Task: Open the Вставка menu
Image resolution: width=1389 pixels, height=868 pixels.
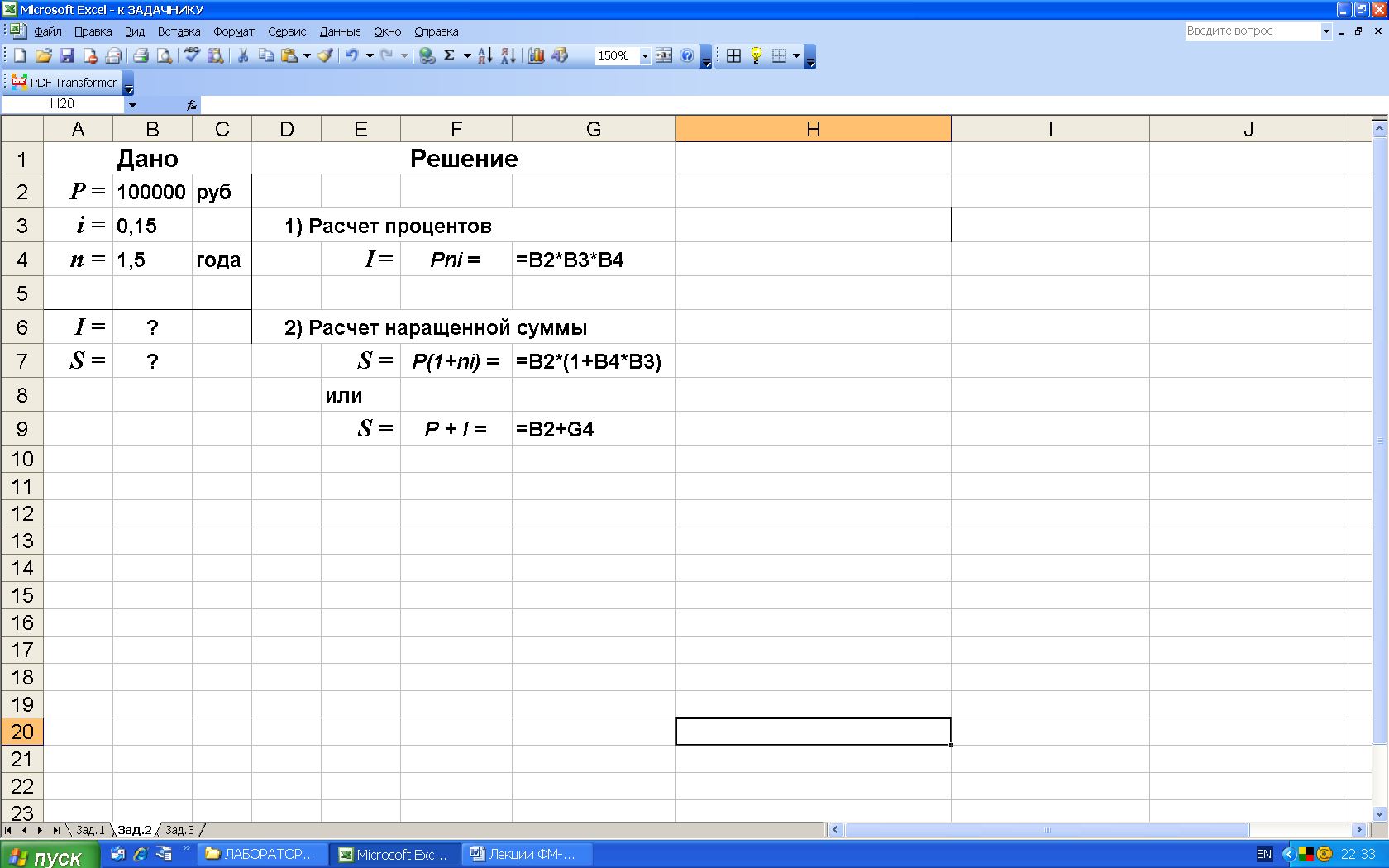Action: tap(179, 31)
